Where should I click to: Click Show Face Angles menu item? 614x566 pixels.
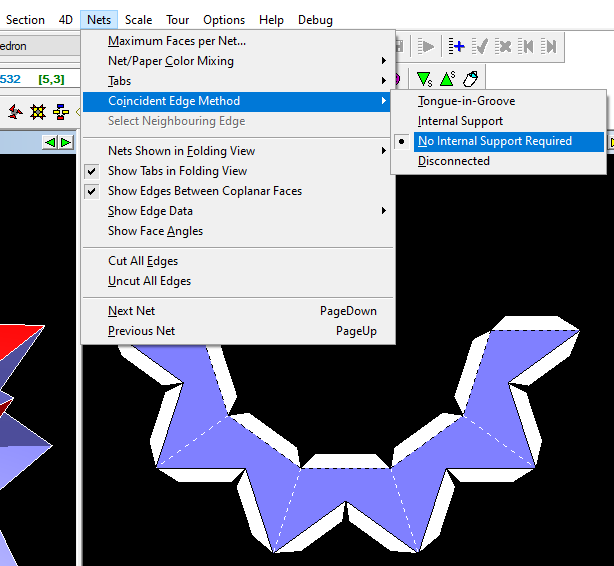tap(238, 231)
